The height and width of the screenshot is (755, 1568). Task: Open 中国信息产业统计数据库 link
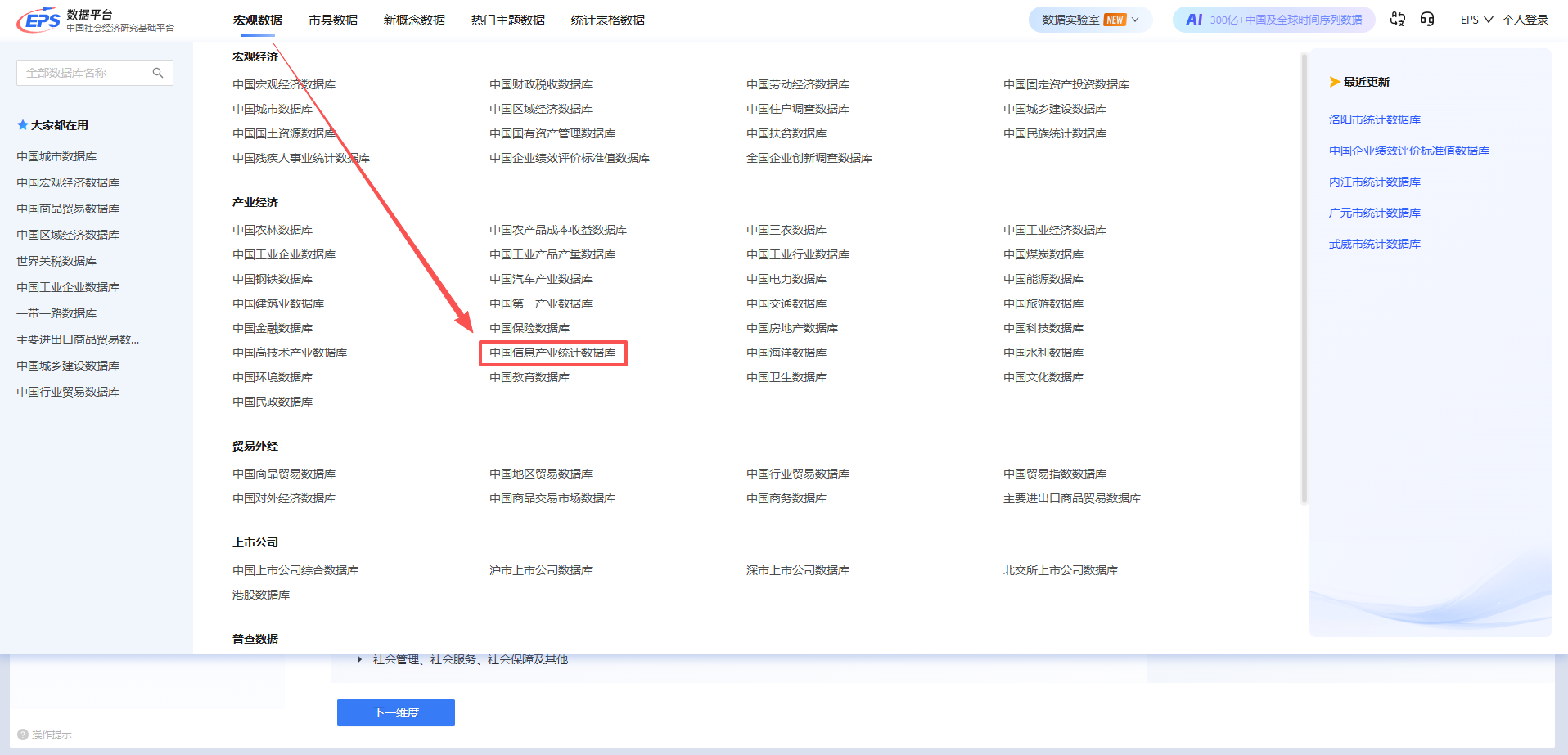click(552, 353)
